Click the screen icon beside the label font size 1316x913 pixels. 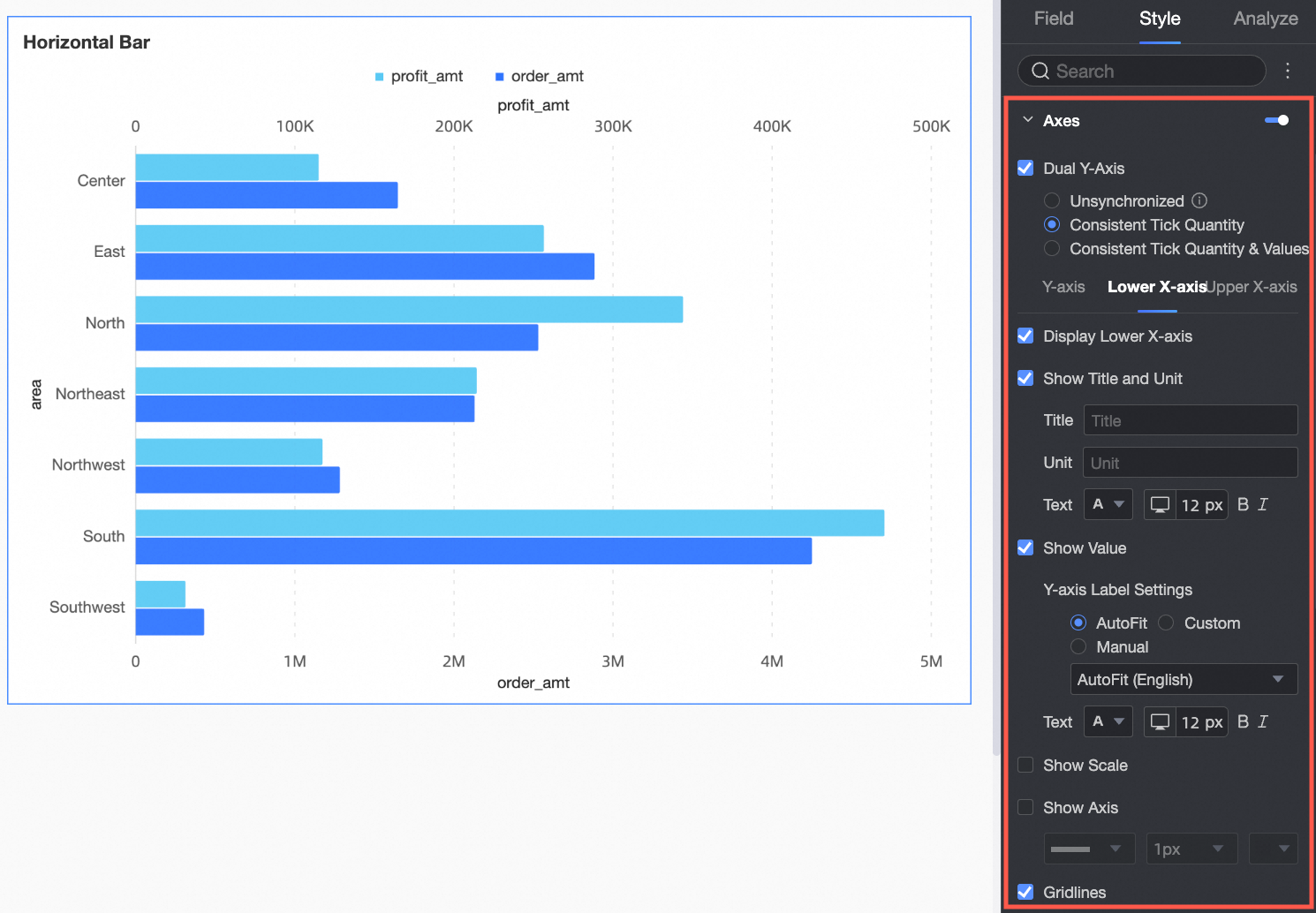(1160, 721)
